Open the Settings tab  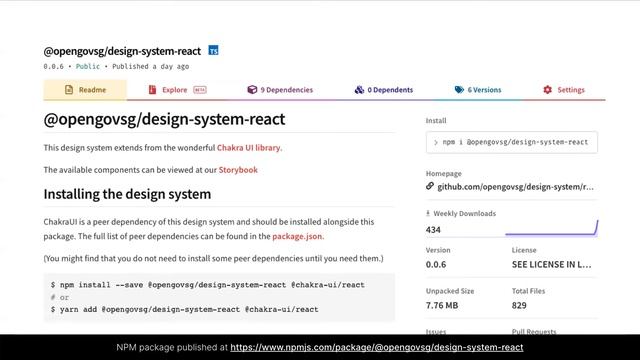tap(564, 90)
